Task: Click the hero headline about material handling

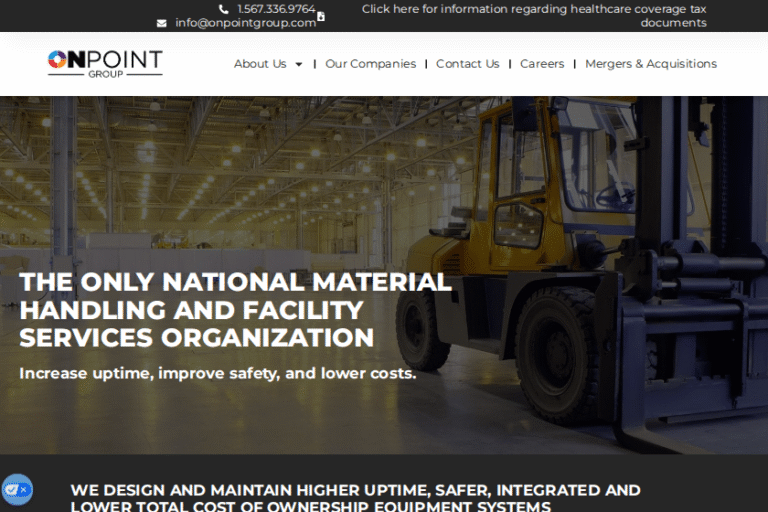Action: [235, 310]
